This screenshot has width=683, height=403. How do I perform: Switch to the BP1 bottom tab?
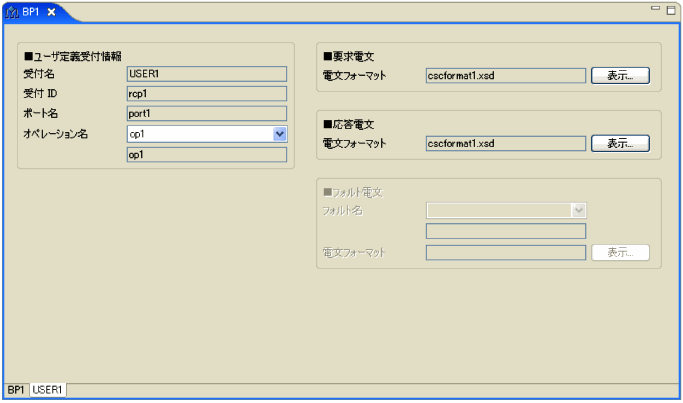16,388
